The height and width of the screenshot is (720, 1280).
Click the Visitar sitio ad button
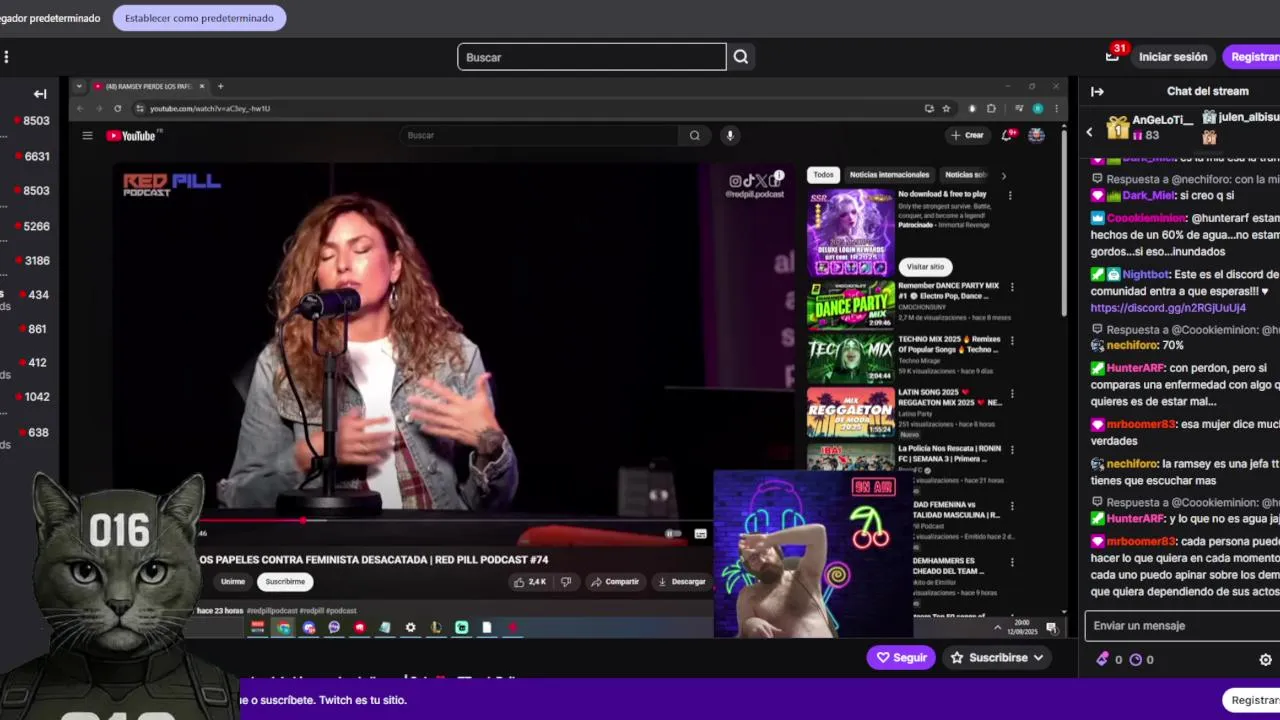click(925, 267)
